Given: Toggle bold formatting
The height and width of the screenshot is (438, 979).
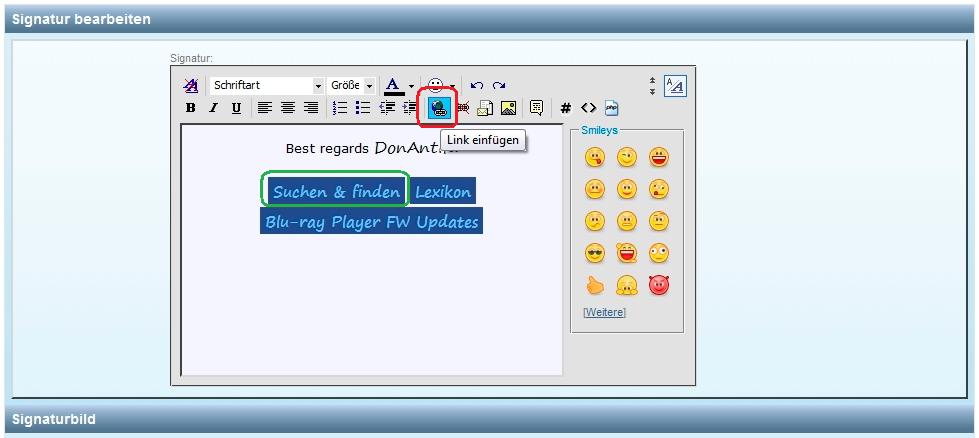Looking at the screenshot, I should click(190, 108).
